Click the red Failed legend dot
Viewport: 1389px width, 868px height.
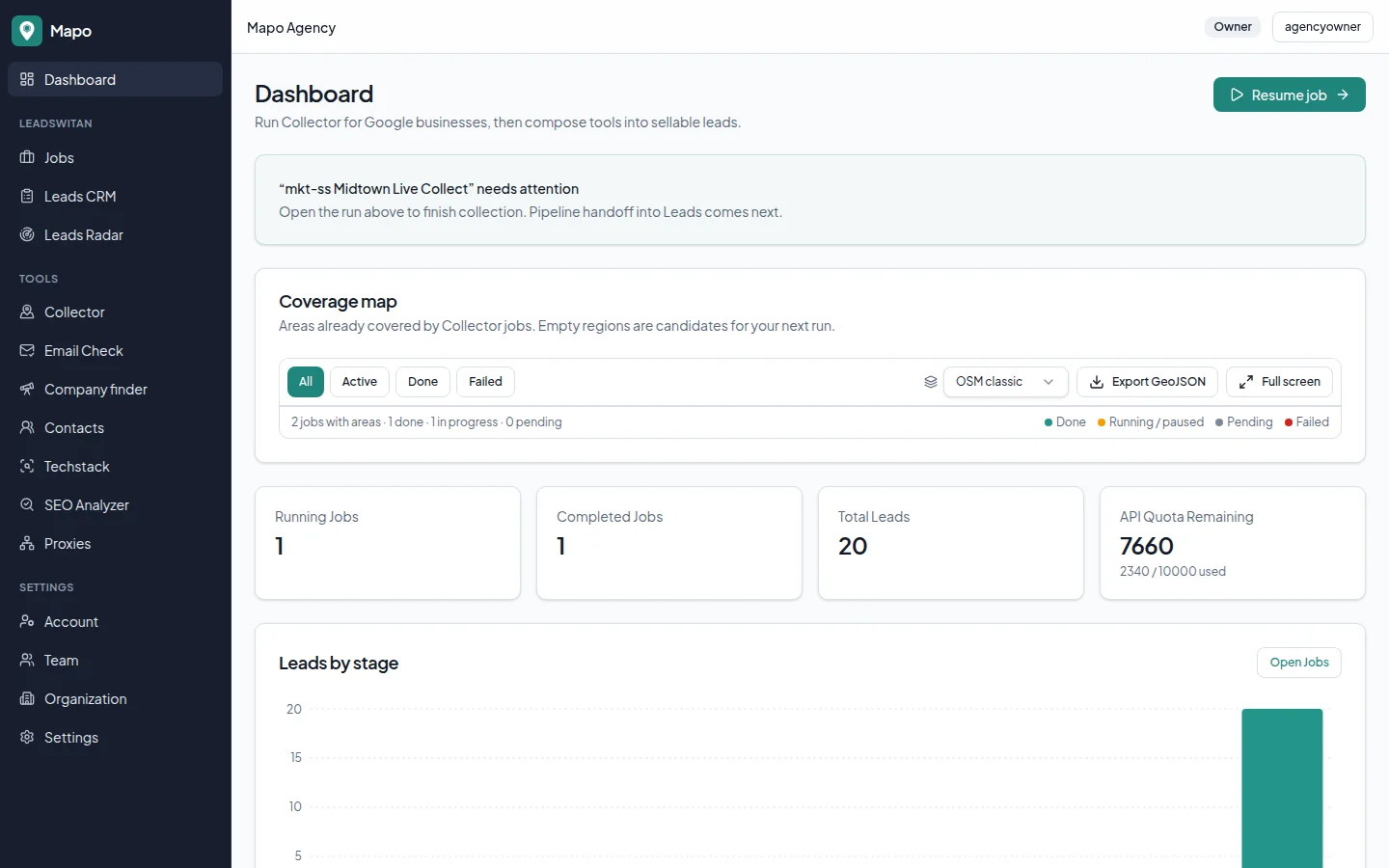click(x=1289, y=422)
